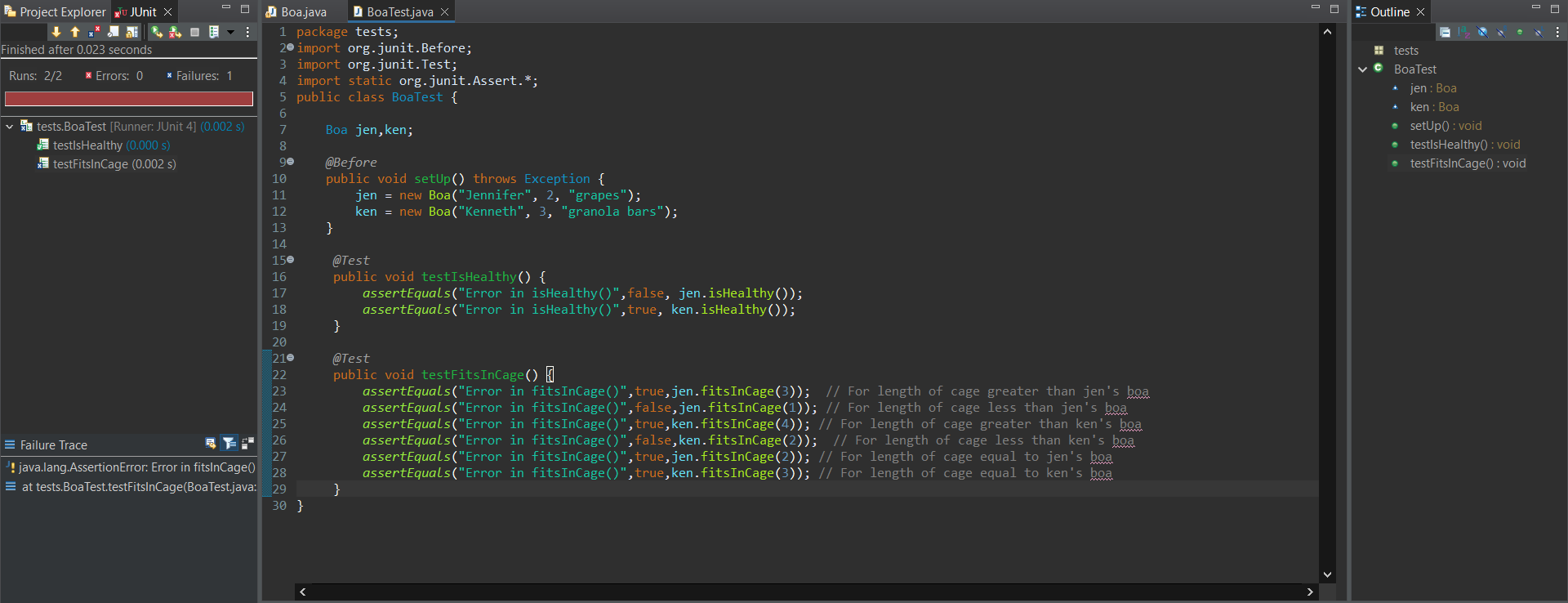
Task: Switch to Project Explorer tab
Action: click(x=55, y=11)
